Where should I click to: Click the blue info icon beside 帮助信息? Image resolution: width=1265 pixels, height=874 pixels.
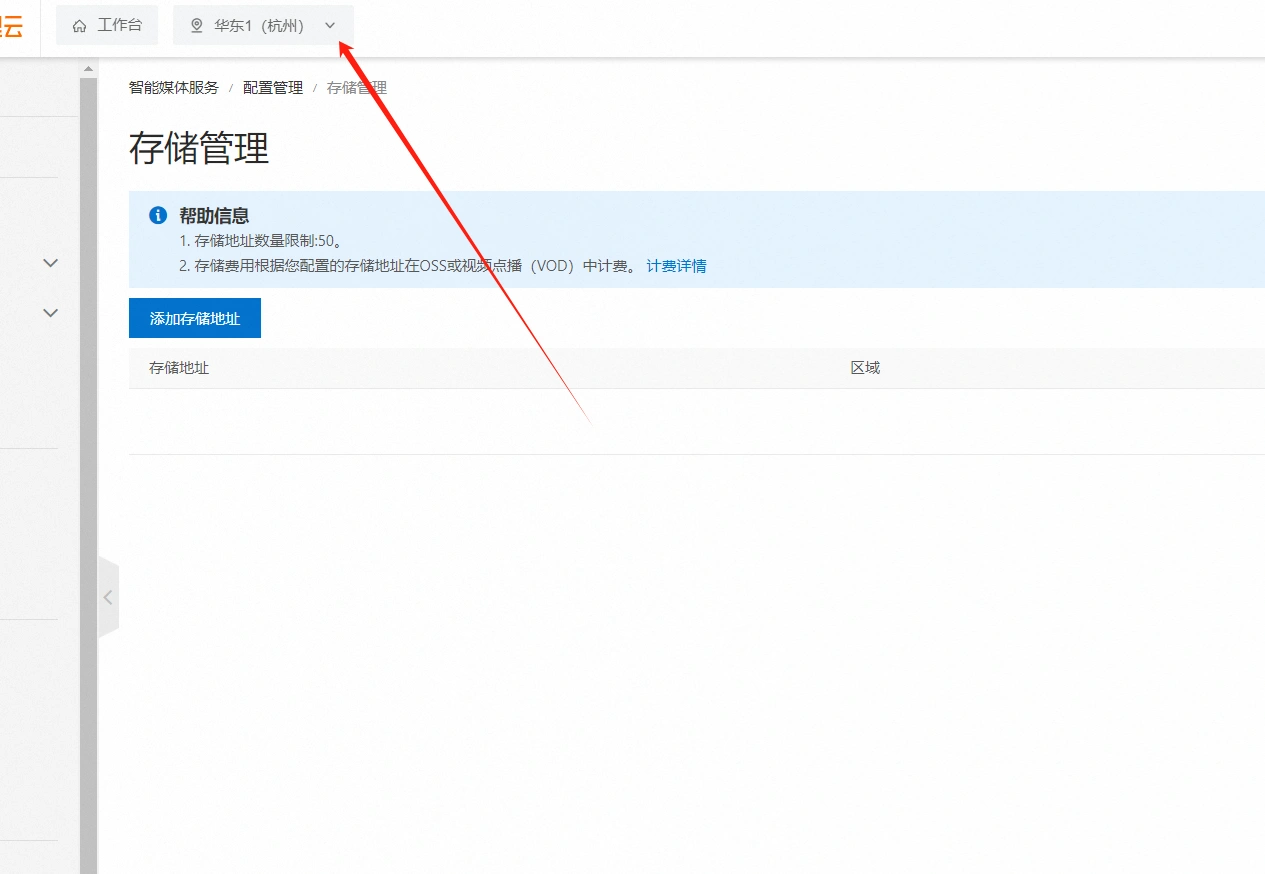tap(158, 215)
